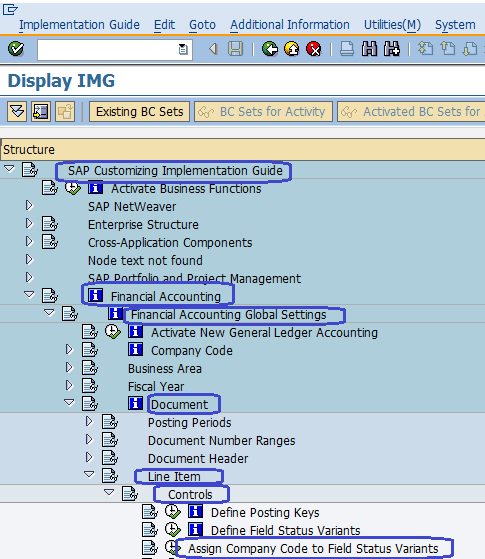This screenshot has width=485, height=559.
Task: Click the Print icon in toolbar
Action: [347, 49]
